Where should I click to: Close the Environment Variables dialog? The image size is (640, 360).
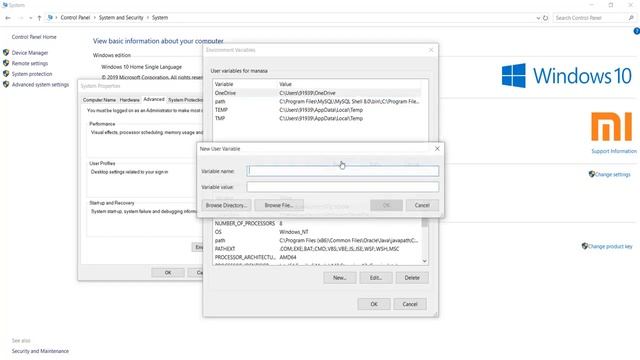tap(431, 50)
